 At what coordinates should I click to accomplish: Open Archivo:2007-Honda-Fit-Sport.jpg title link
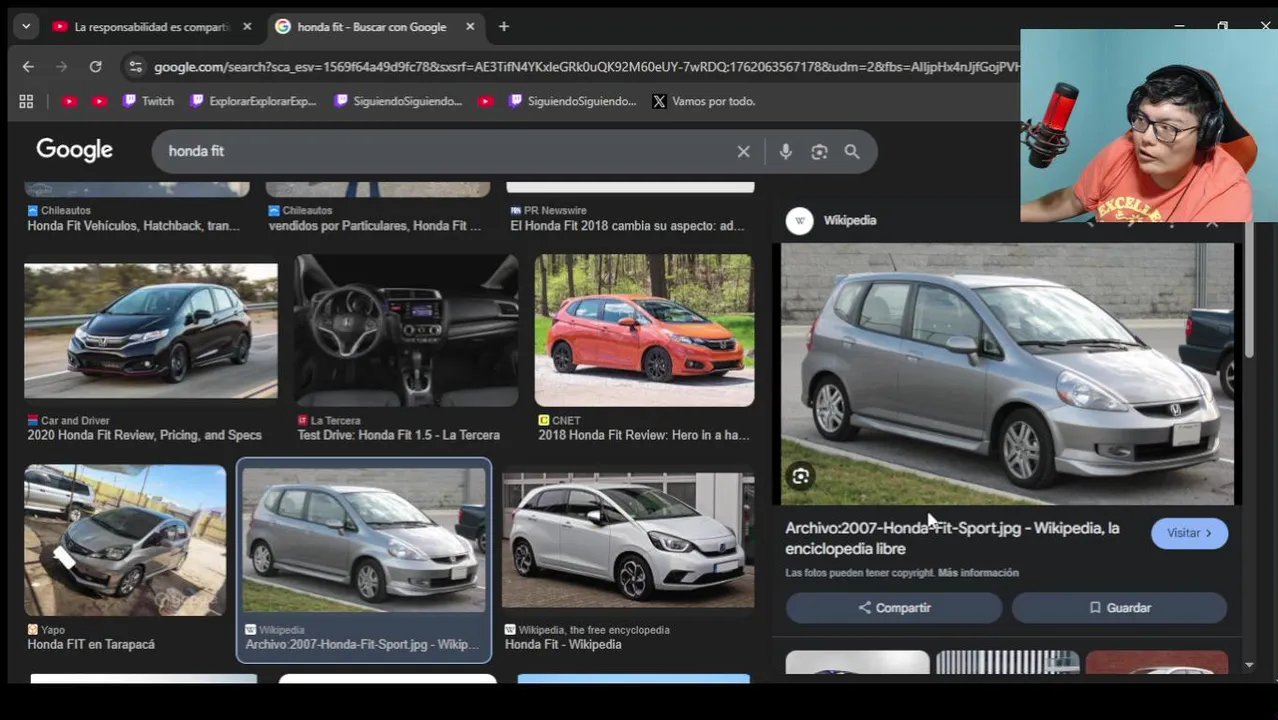[952, 538]
